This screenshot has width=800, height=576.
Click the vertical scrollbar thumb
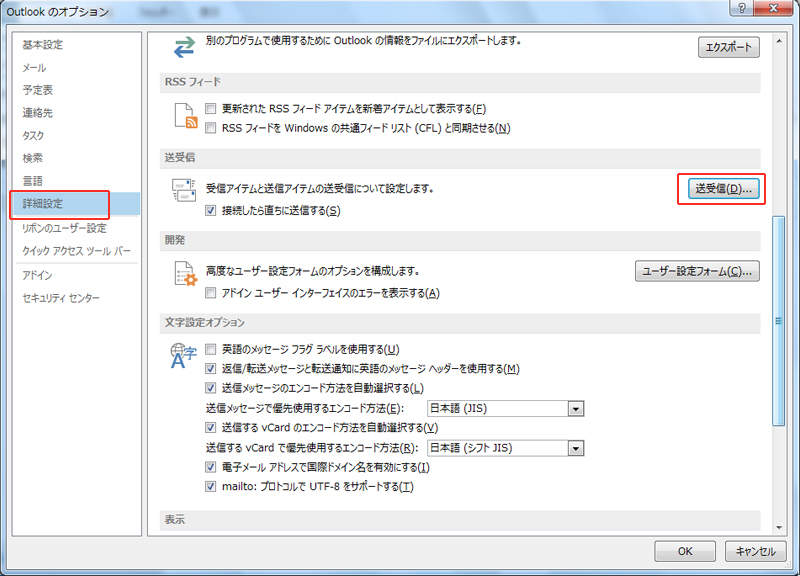pos(779,321)
